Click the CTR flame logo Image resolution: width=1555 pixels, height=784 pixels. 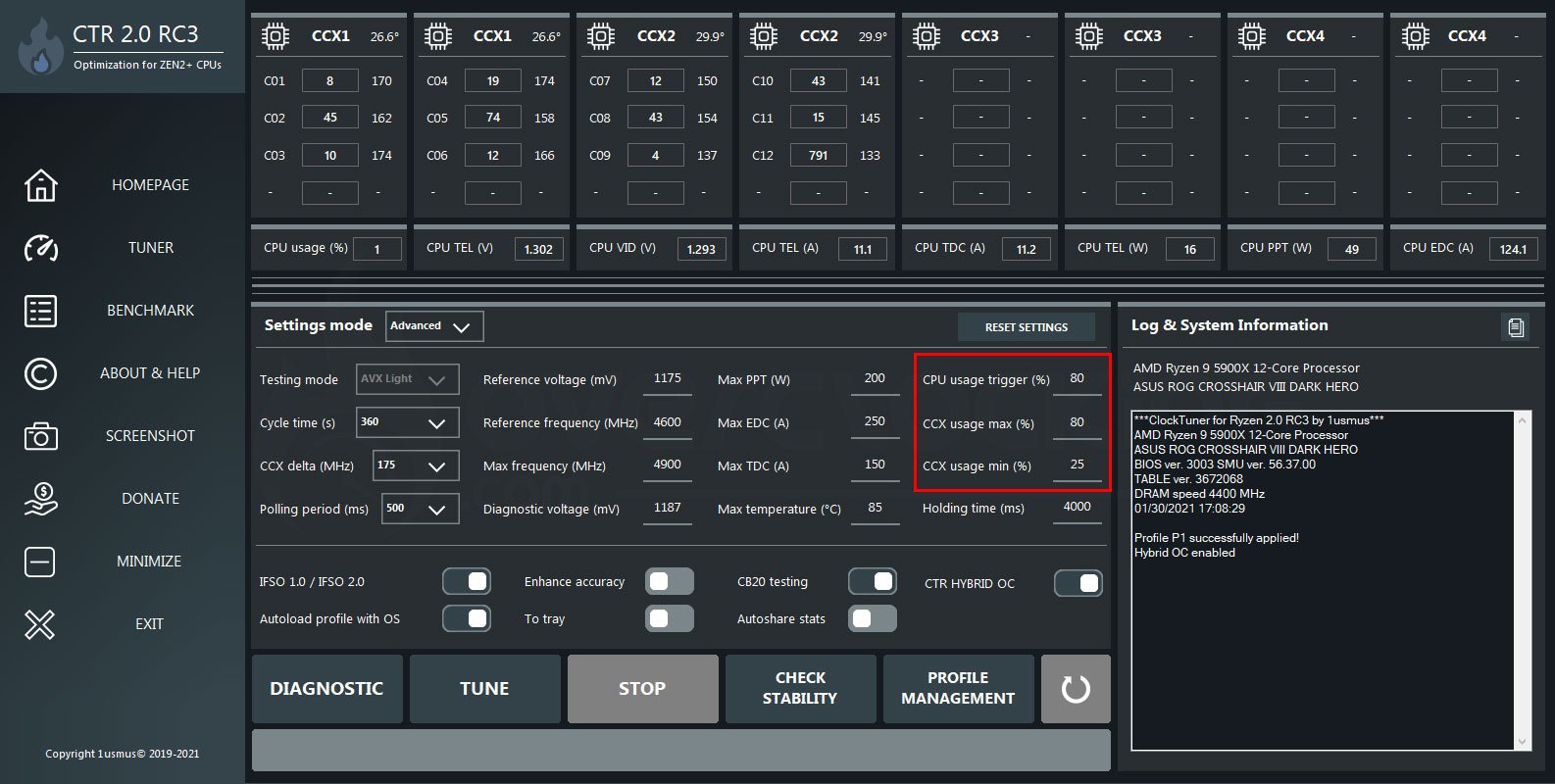point(40,48)
